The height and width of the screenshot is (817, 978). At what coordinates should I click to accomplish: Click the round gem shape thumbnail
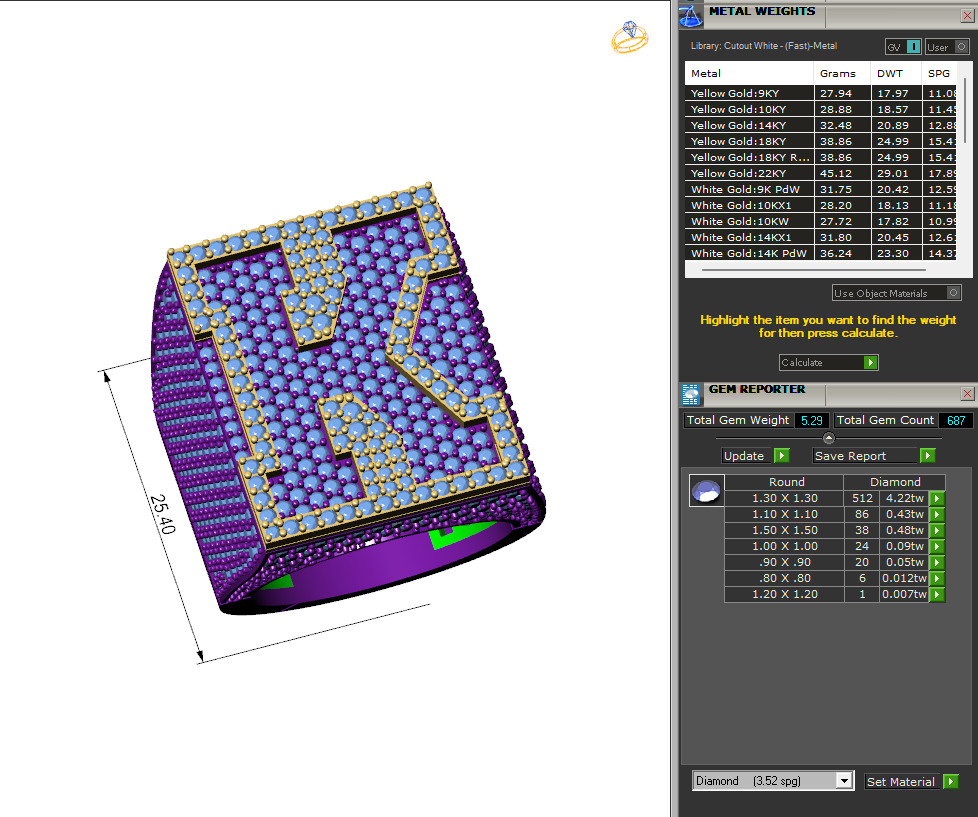(707, 491)
